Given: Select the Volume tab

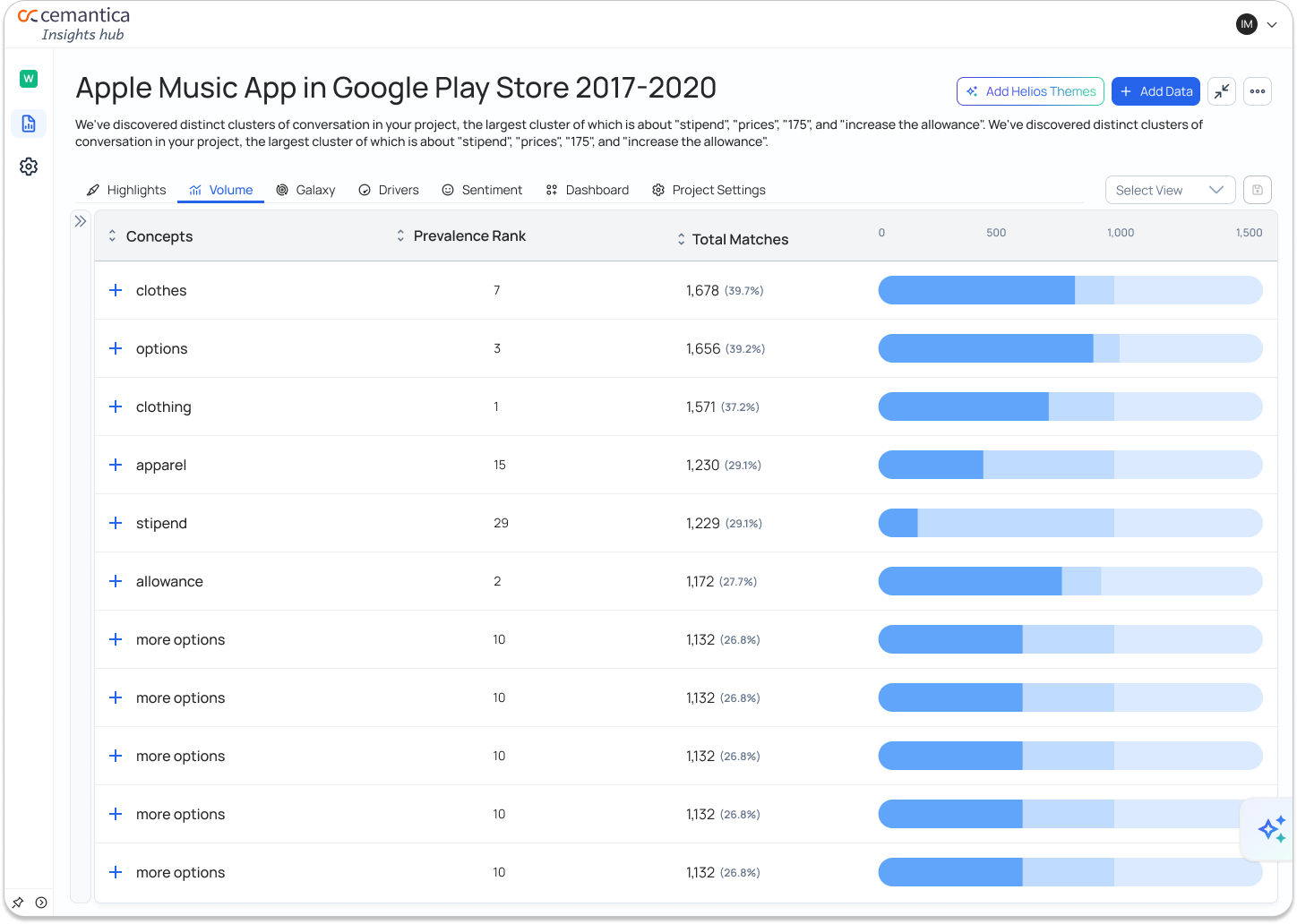Looking at the screenshot, I should click(221, 190).
